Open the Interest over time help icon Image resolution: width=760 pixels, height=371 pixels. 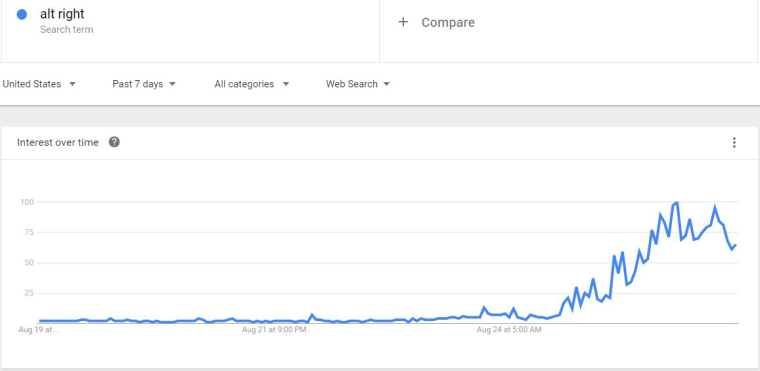(114, 142)
